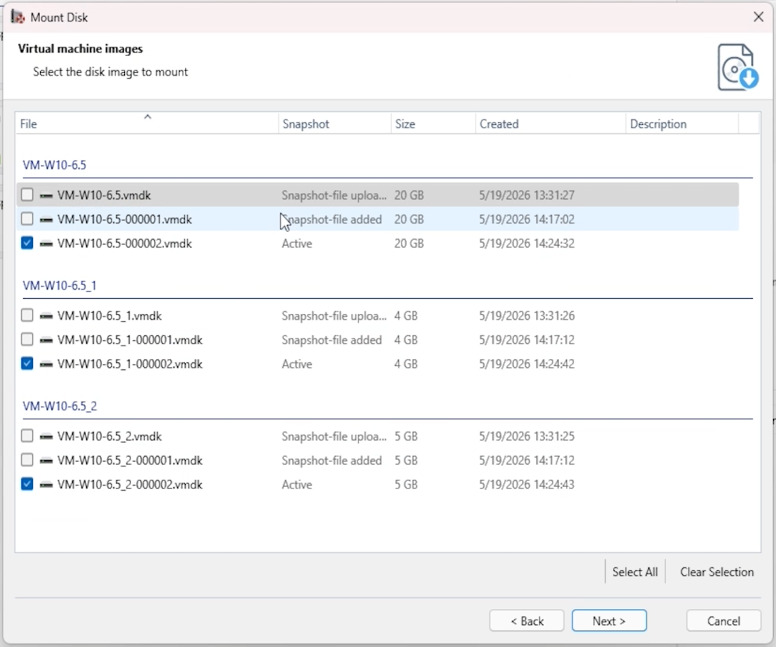776x647 pixels.
Task: Sort by the Size column header
Action: click(x=433, y=123)
